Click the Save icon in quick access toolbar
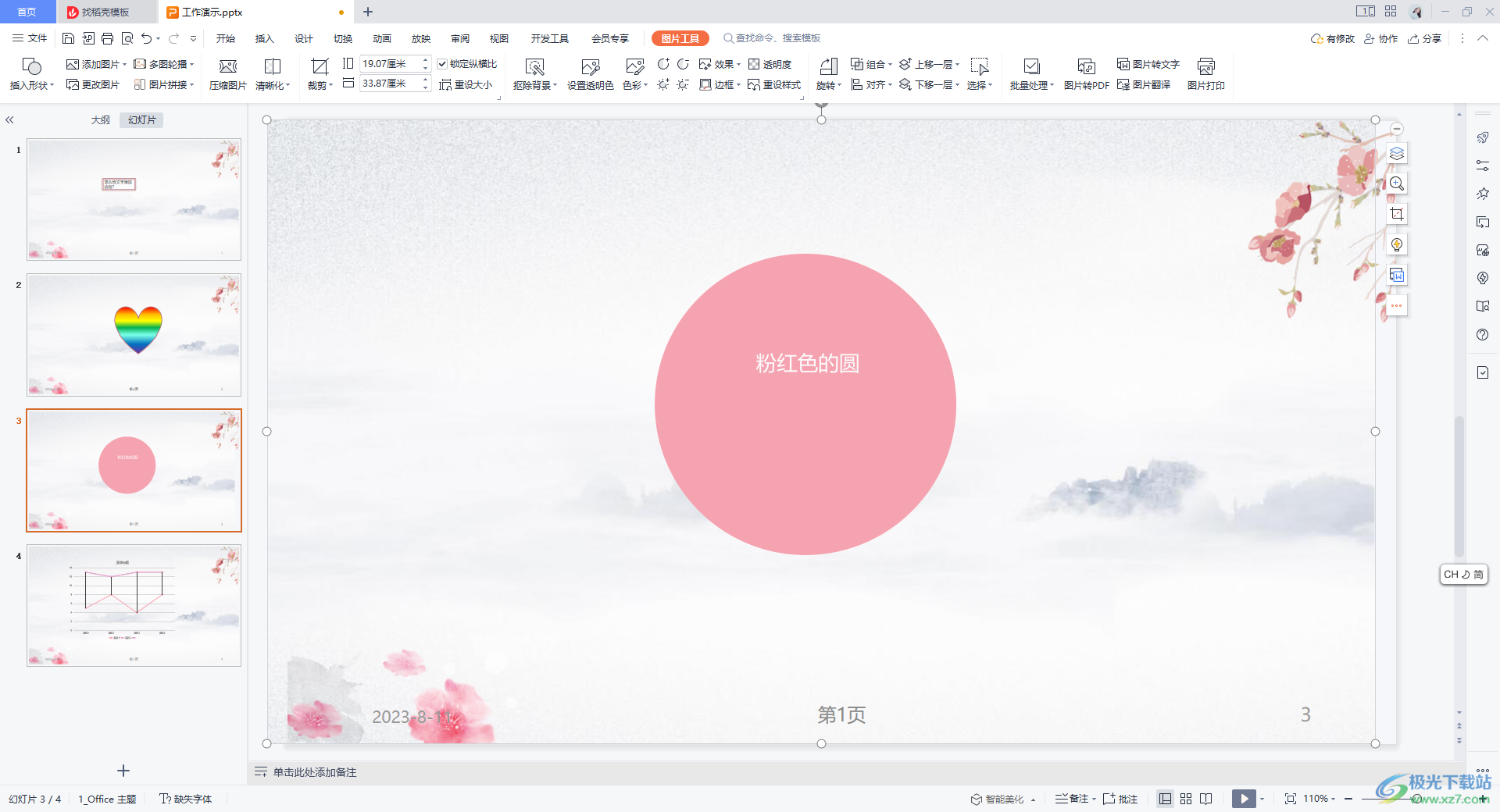This screenshot has height=812, width=1500. tap(68, 38)
